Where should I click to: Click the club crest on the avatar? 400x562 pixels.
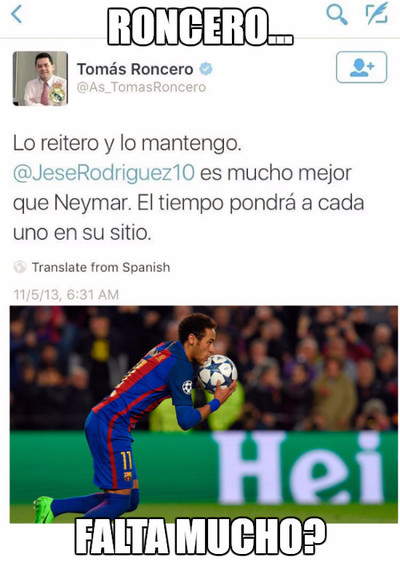pos(57,94)
